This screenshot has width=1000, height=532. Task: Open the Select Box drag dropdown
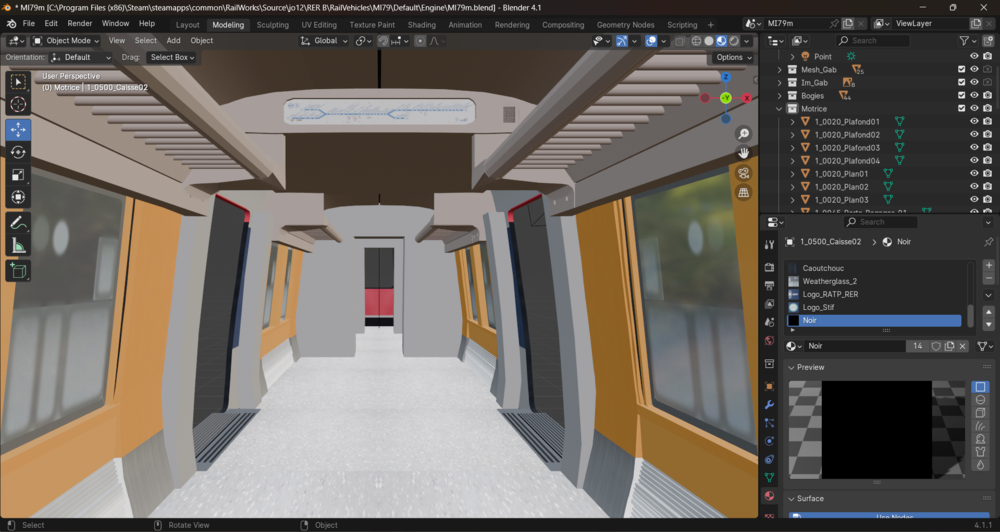172,57
